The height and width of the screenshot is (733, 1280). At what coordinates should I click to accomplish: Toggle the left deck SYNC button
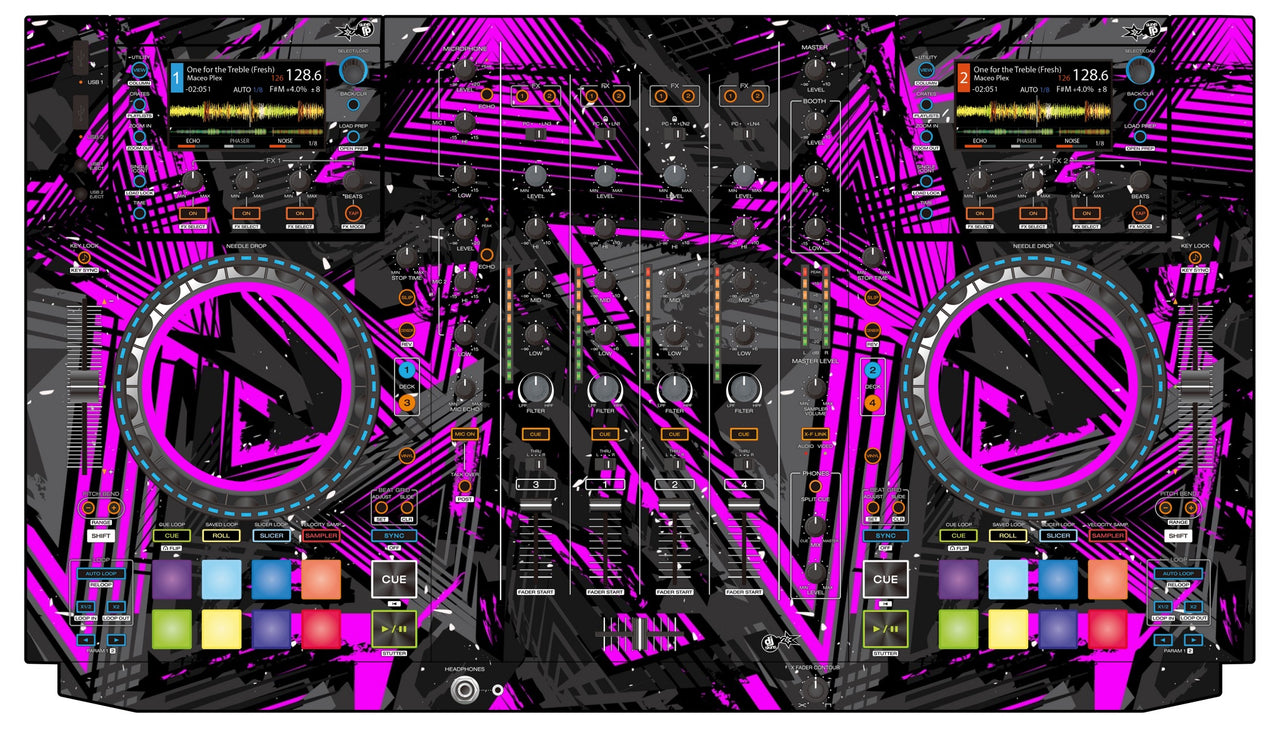pos(393,536)
